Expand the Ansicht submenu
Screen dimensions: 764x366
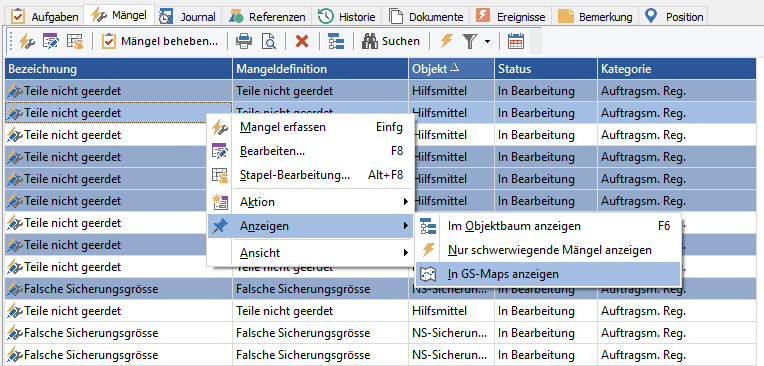[310, 253]
